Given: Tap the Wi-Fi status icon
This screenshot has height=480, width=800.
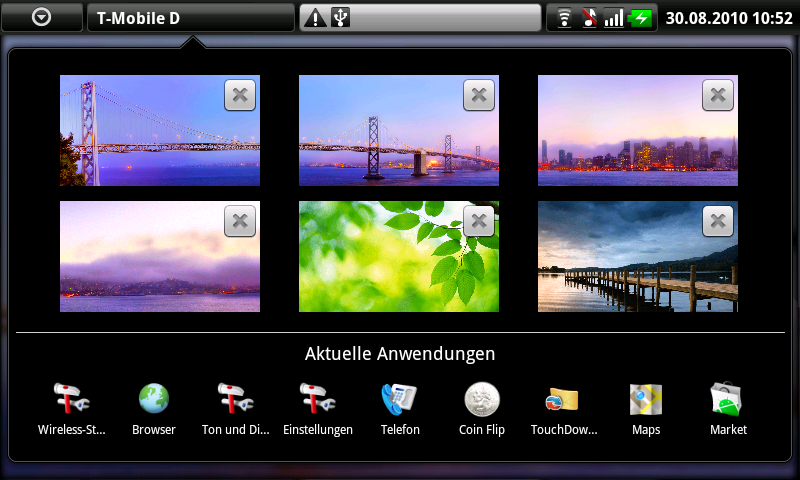Looking at the screenshot, I should [x=565, y=17].
